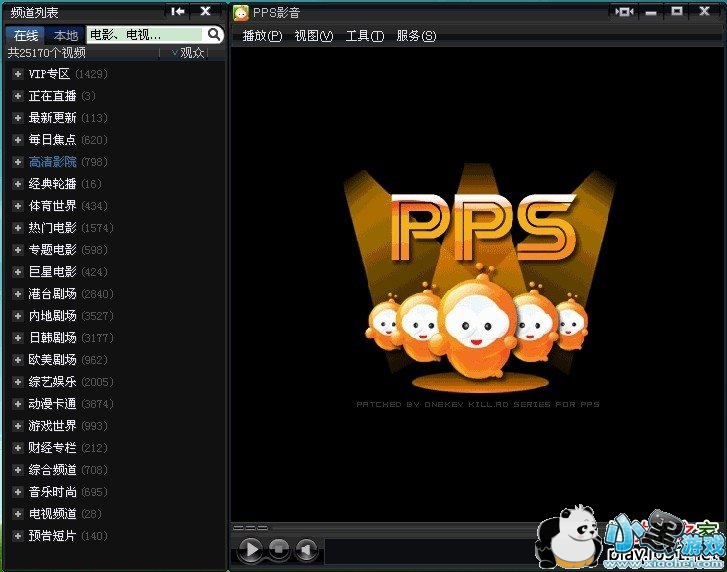Select the 财经专栏 channel label
Screen dimensions: 727x572
52,448
